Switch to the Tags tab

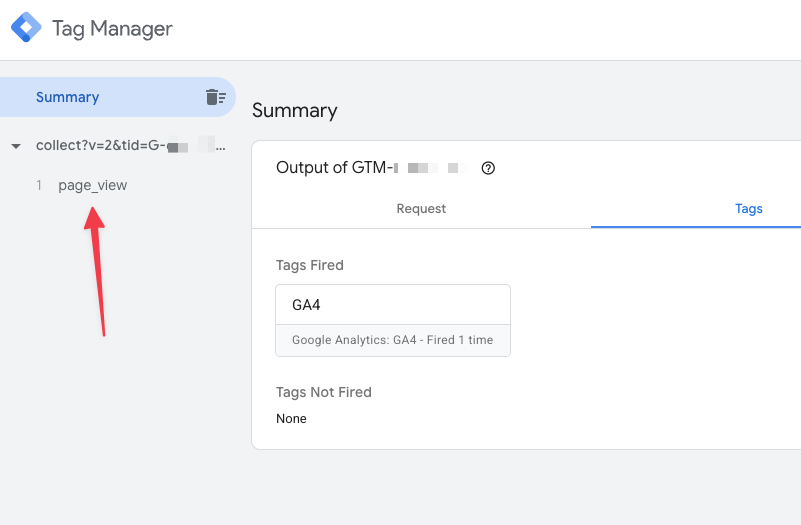[748, 208]
